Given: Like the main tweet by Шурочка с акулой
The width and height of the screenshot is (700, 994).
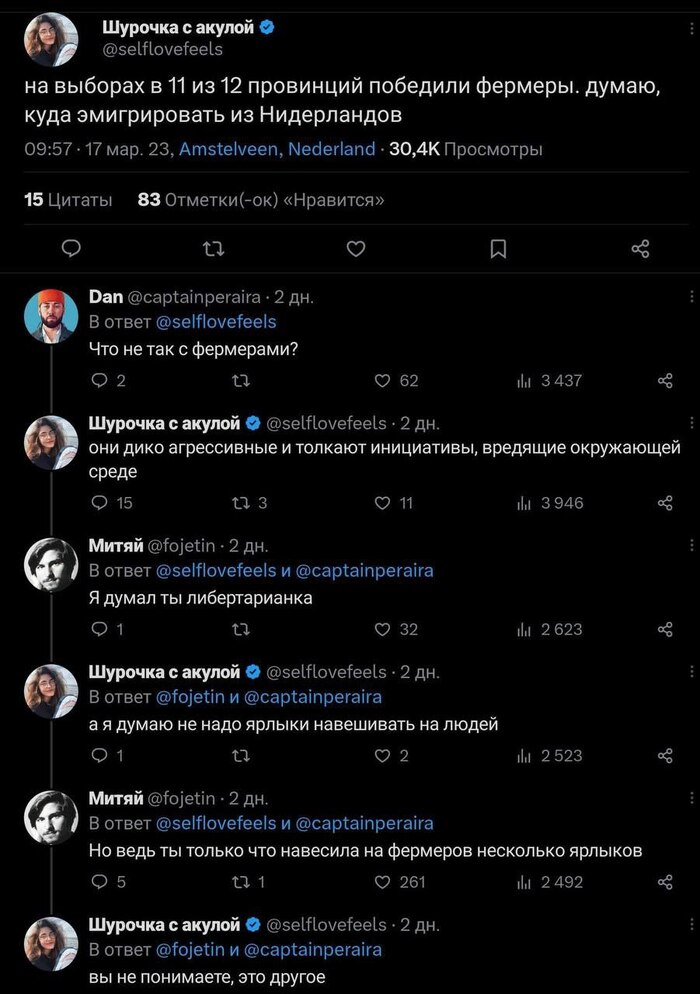Looking at the screenshot, I should [355, 249].
